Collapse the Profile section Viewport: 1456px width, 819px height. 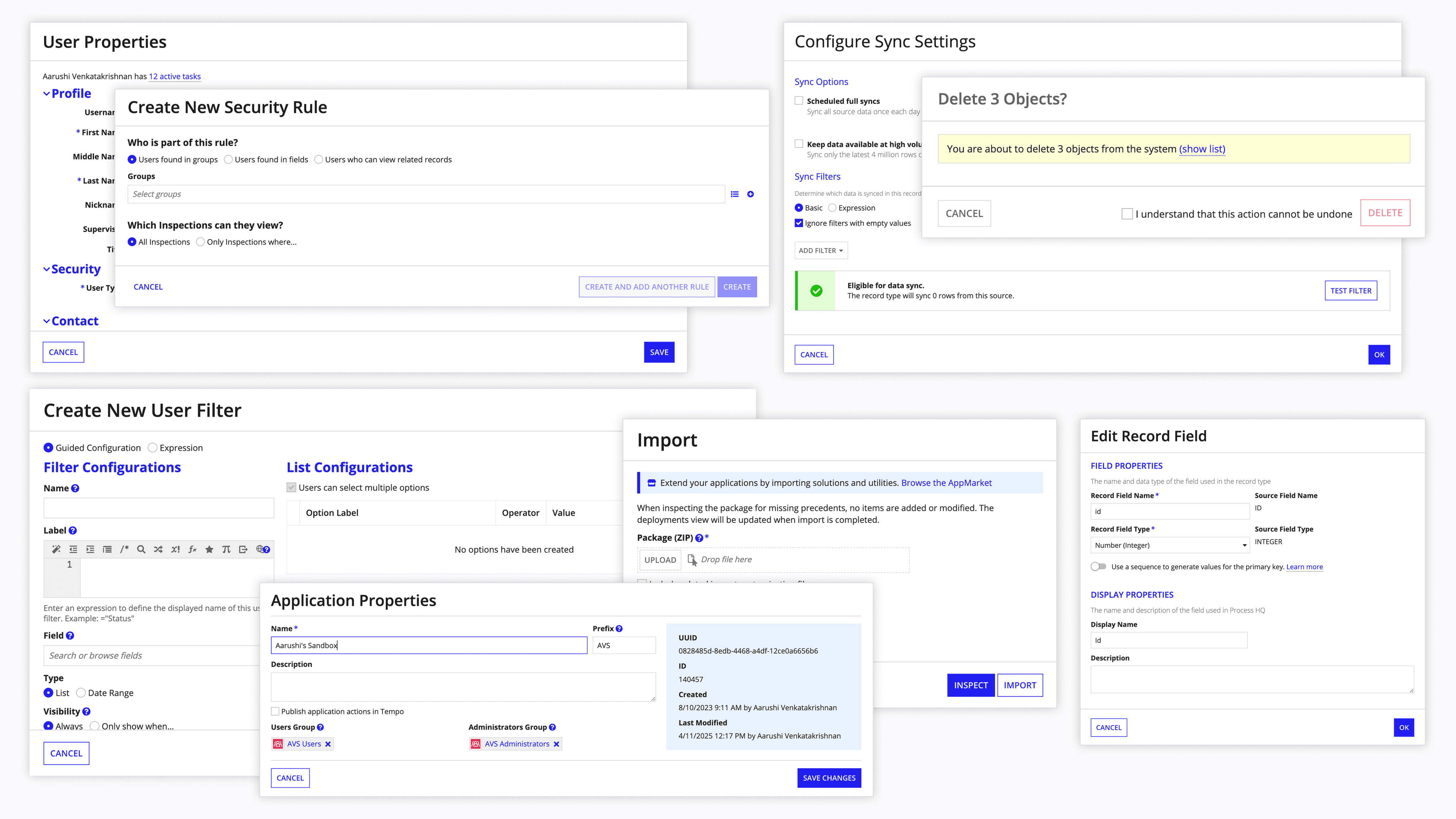(46, 94)
